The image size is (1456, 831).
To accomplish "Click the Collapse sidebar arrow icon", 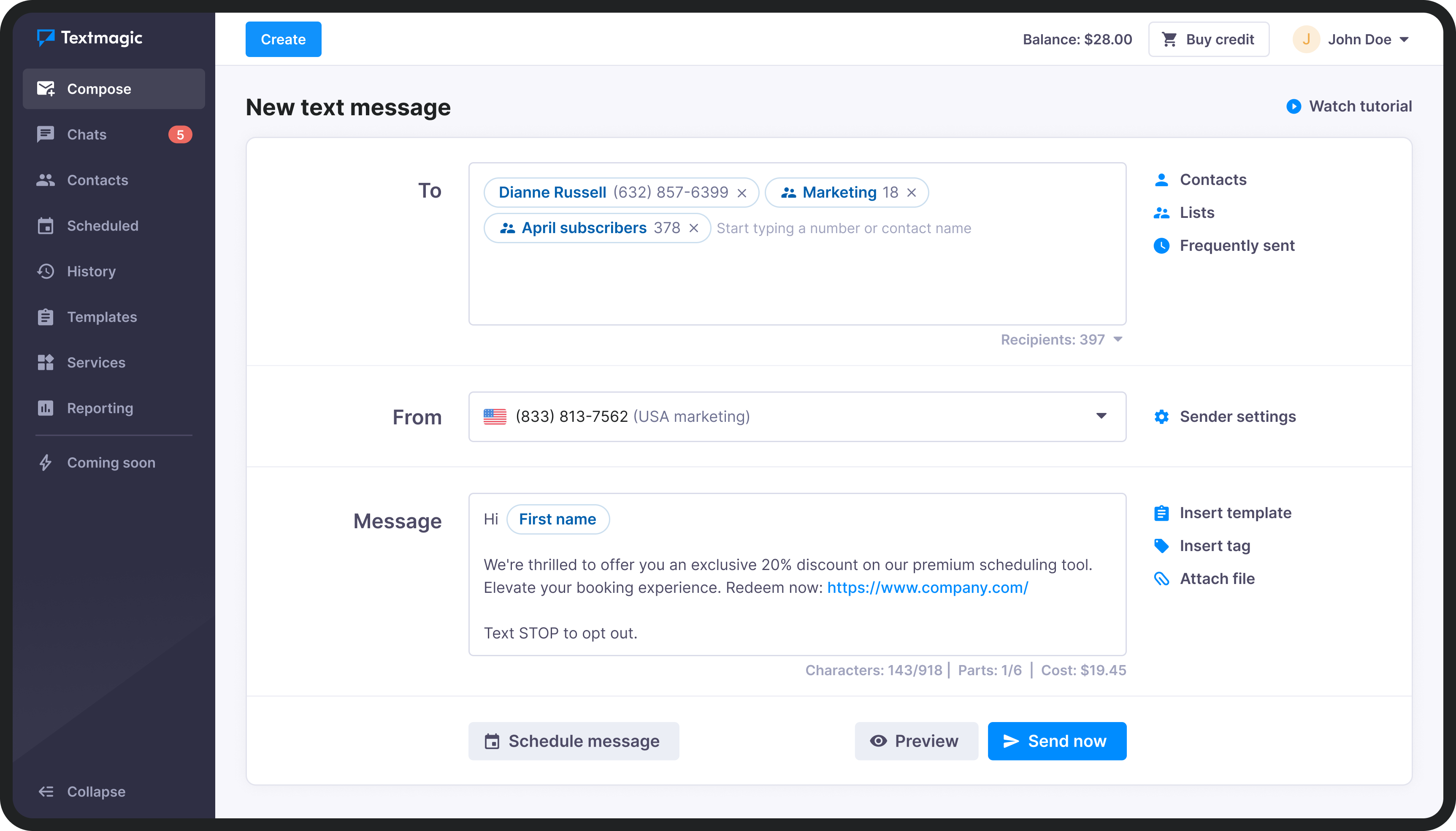I will pos(46,792).
